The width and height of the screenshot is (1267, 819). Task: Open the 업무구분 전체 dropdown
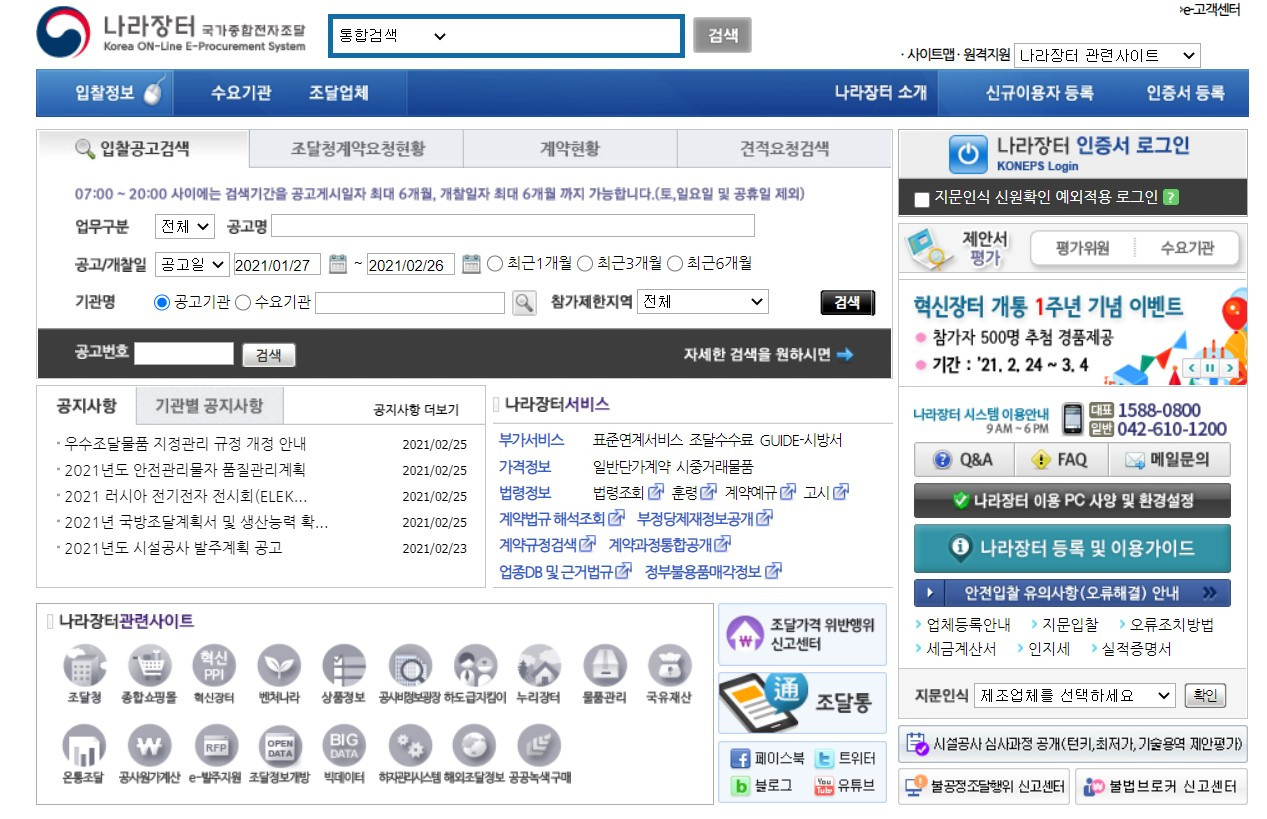click(x=185, y=226)
